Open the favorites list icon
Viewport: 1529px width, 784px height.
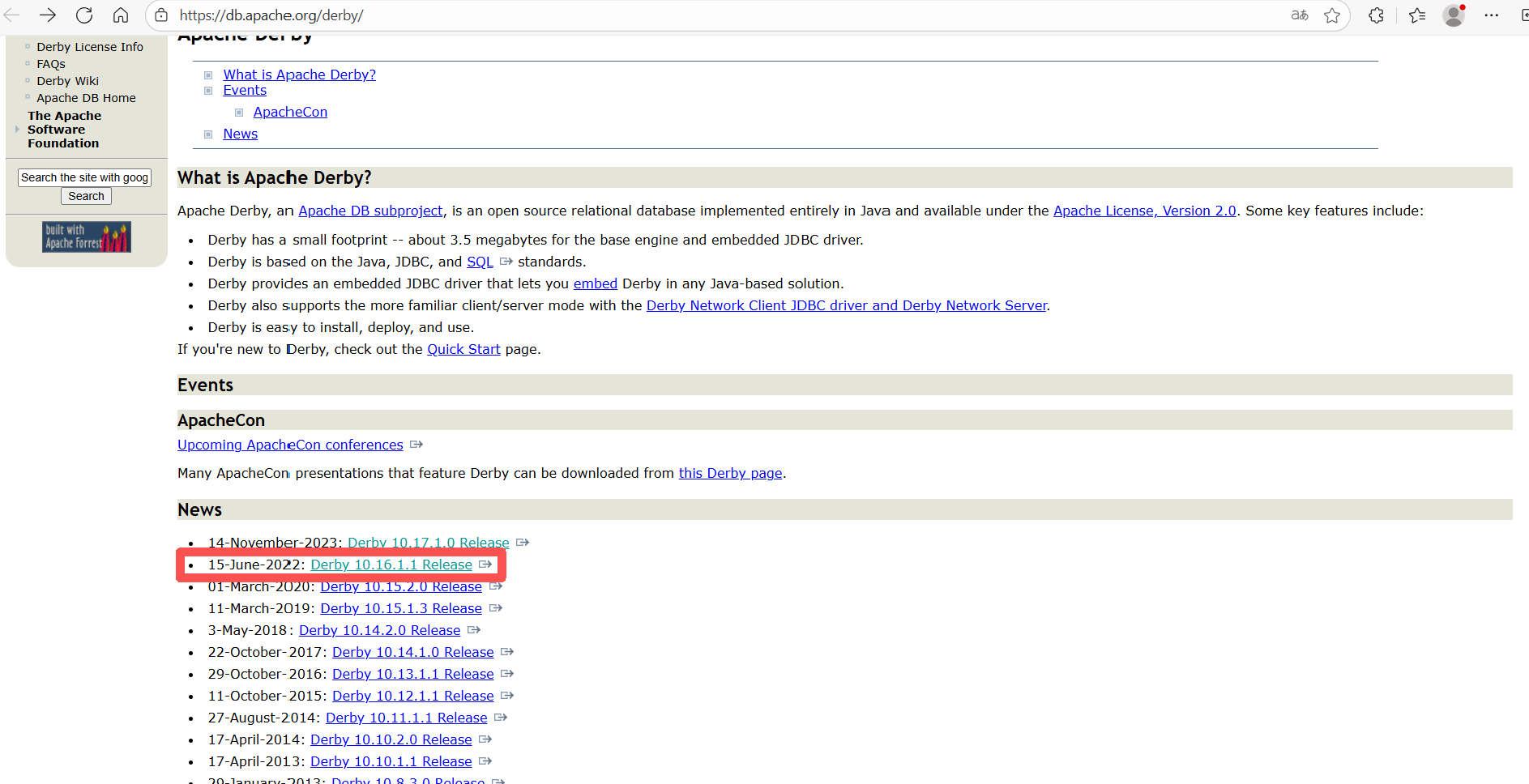coord(1417,15)
